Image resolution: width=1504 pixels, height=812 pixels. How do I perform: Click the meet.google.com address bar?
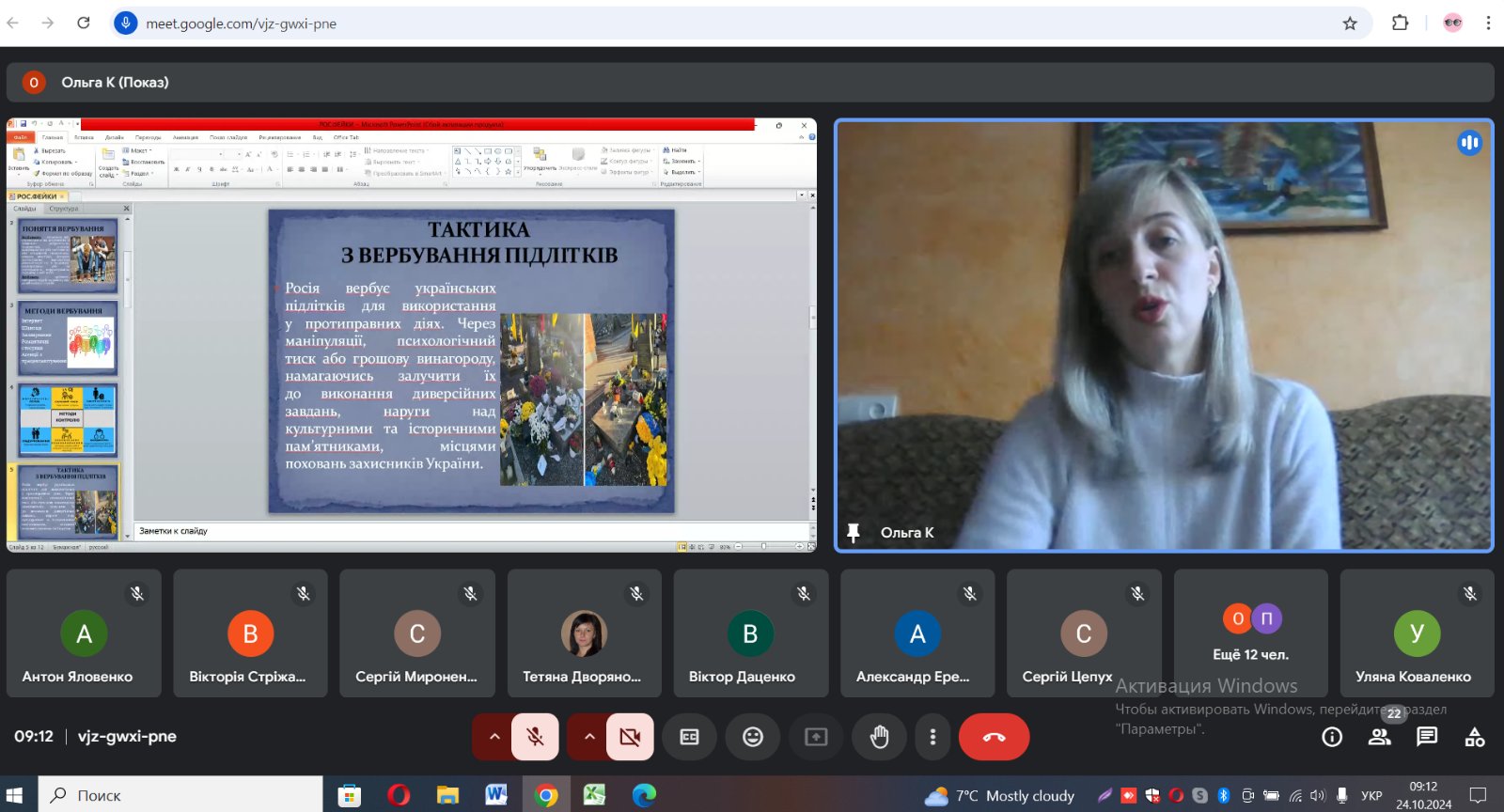click(x=658, y=23)
